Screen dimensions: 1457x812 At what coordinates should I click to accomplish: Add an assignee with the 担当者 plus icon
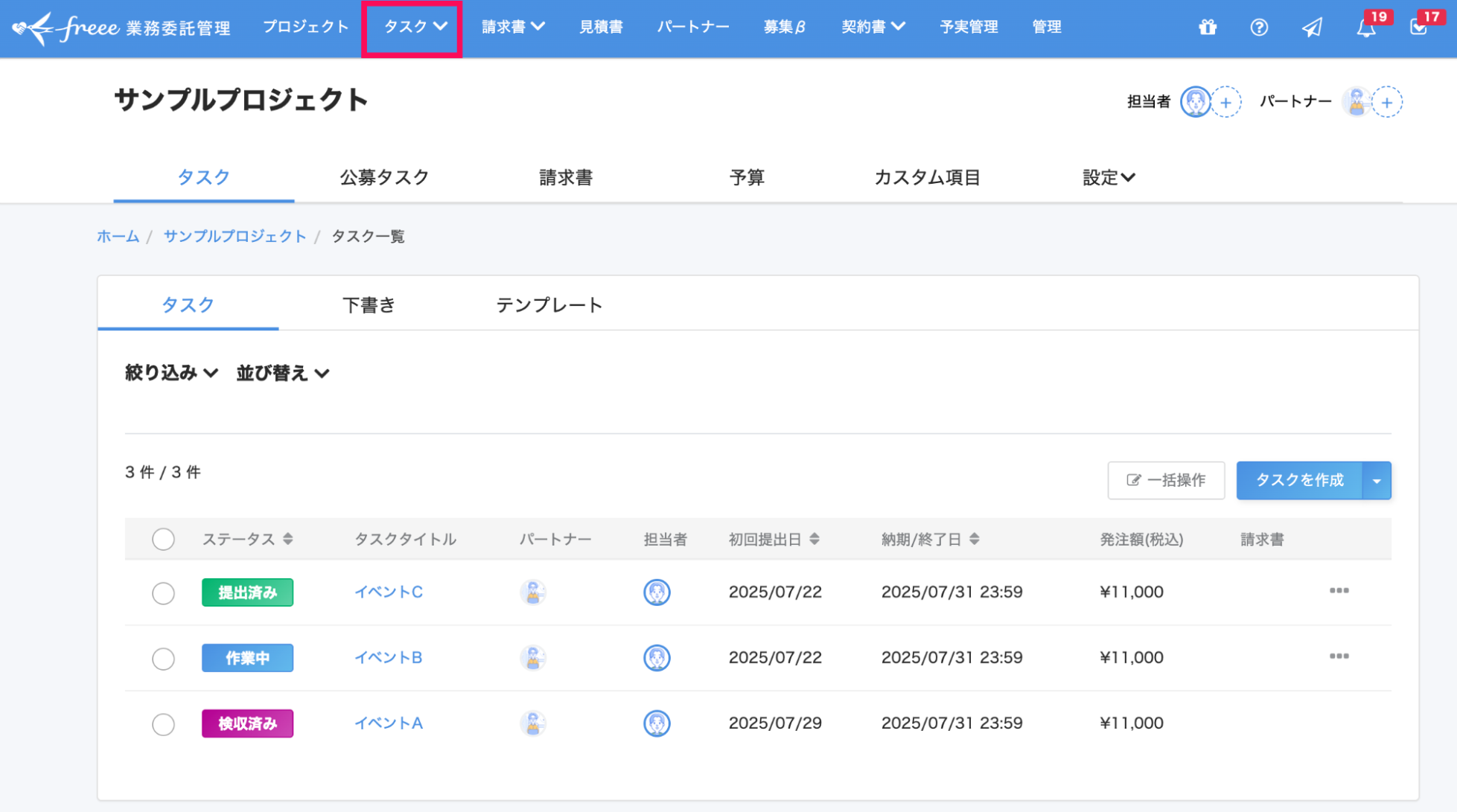tap(1226, 103)
